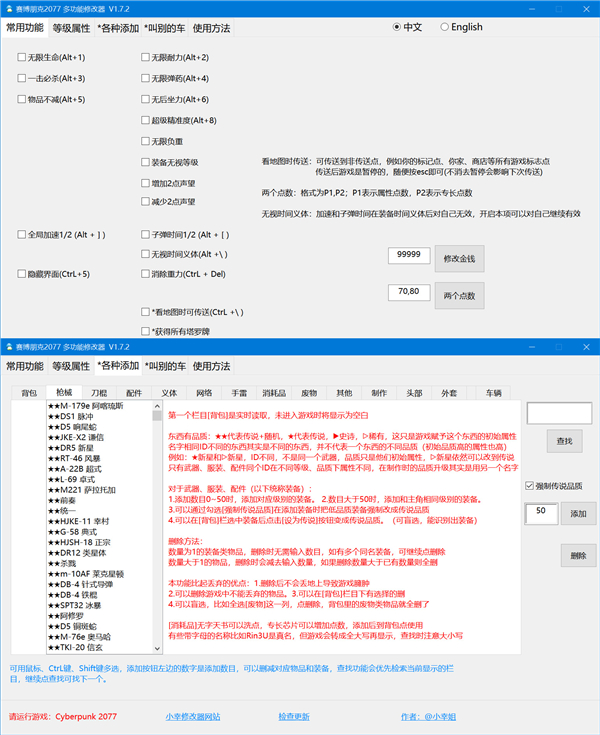
Task: Open *叫别的车 tab in top window
Action: (x=165, y=29)
